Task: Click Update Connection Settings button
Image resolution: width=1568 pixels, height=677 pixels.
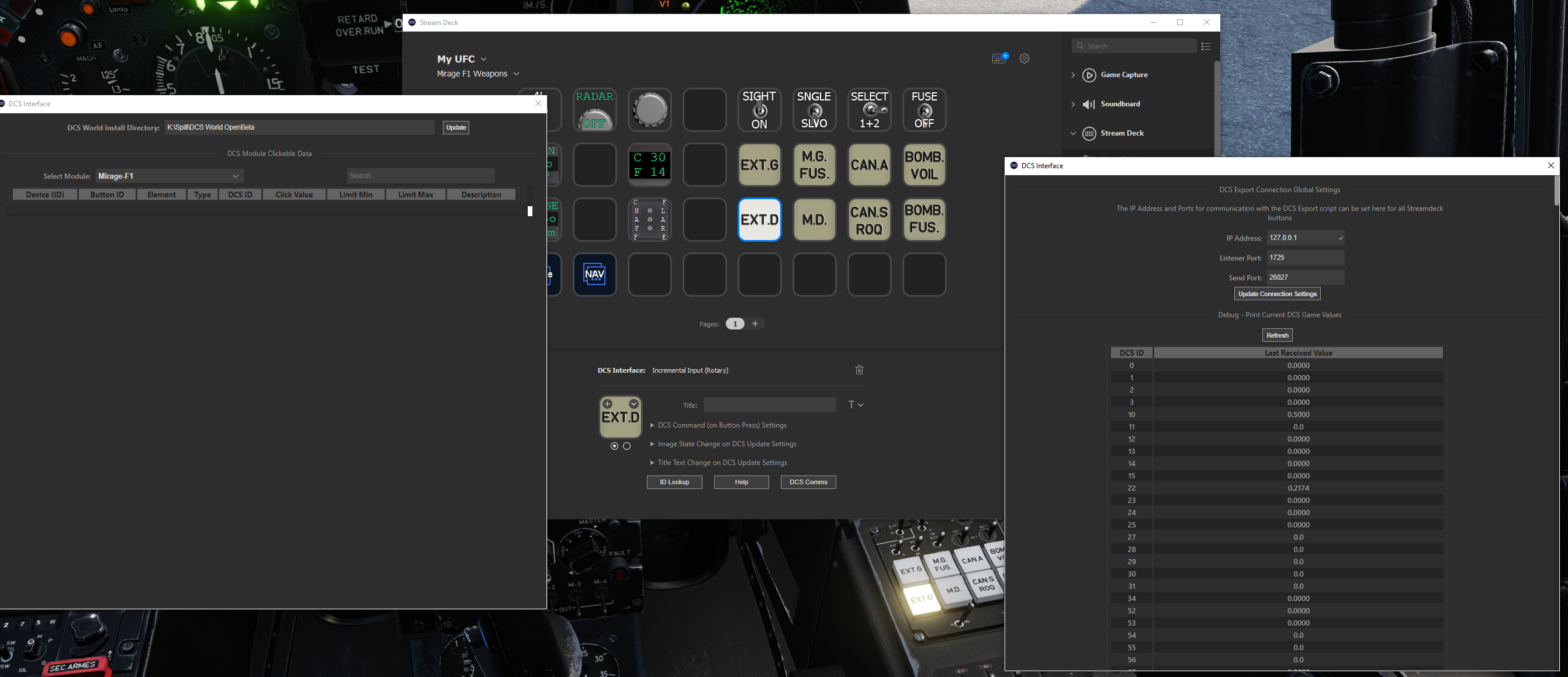Action: (x=1277, y=294)
